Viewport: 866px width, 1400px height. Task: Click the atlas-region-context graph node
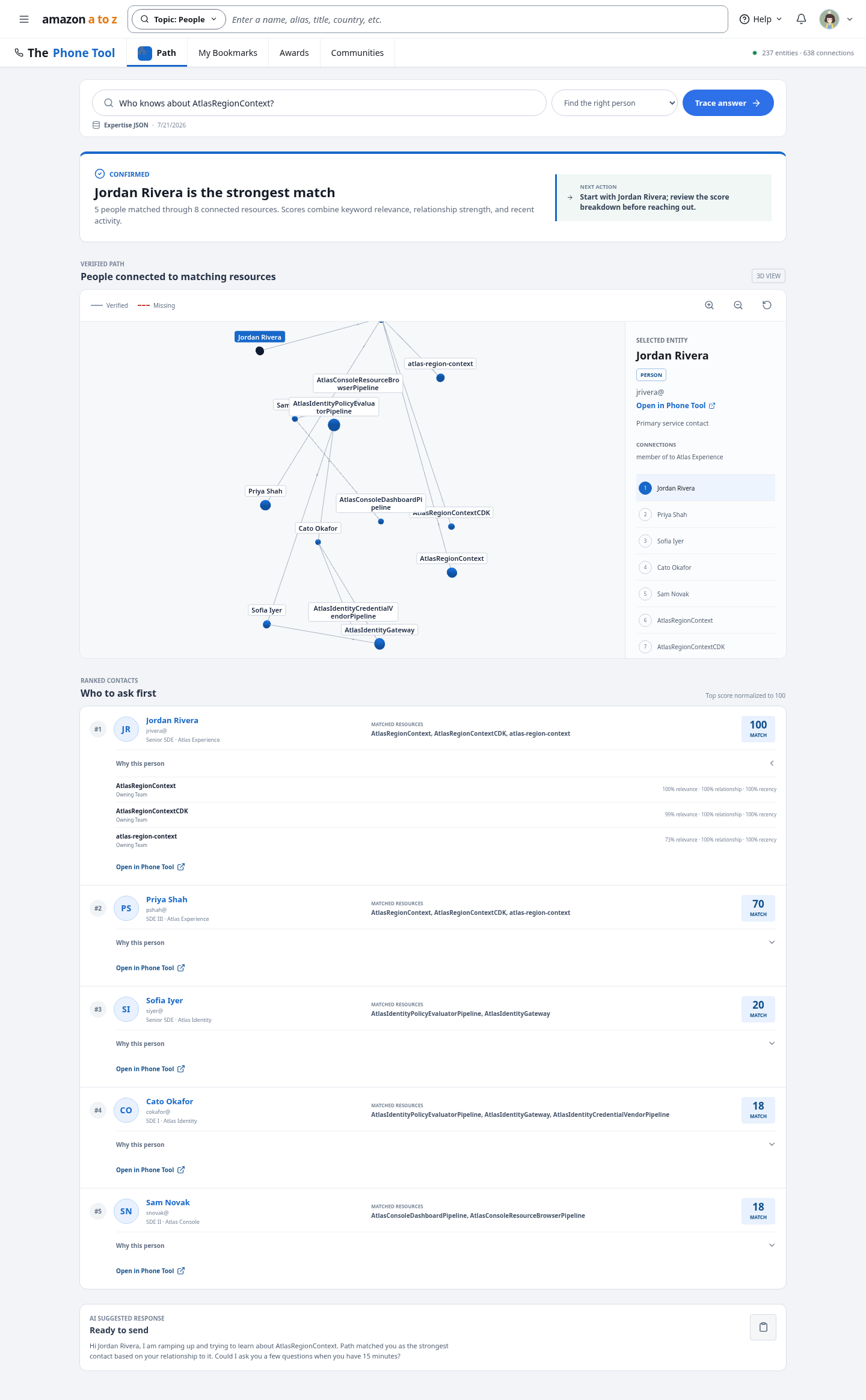[440, 378]
